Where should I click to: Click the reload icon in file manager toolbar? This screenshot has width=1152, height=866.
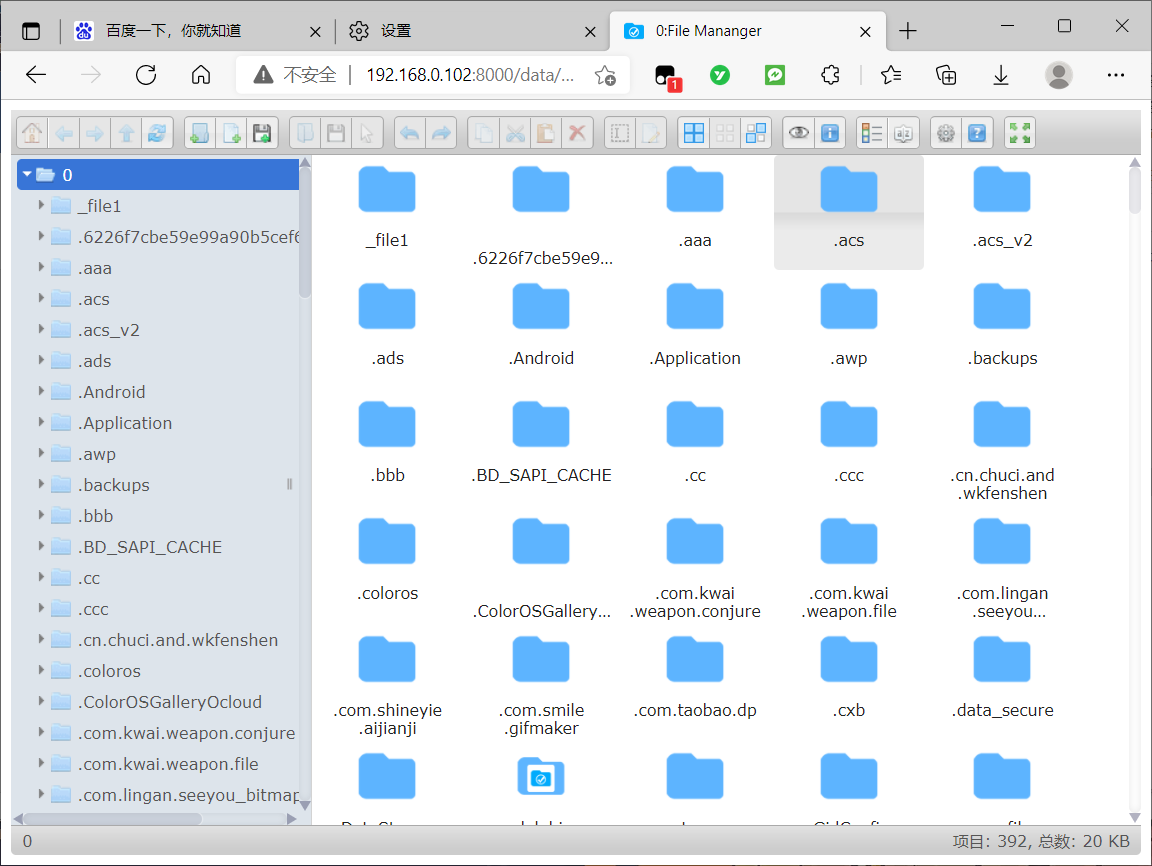pyautogui.click(x=157, y=133)
